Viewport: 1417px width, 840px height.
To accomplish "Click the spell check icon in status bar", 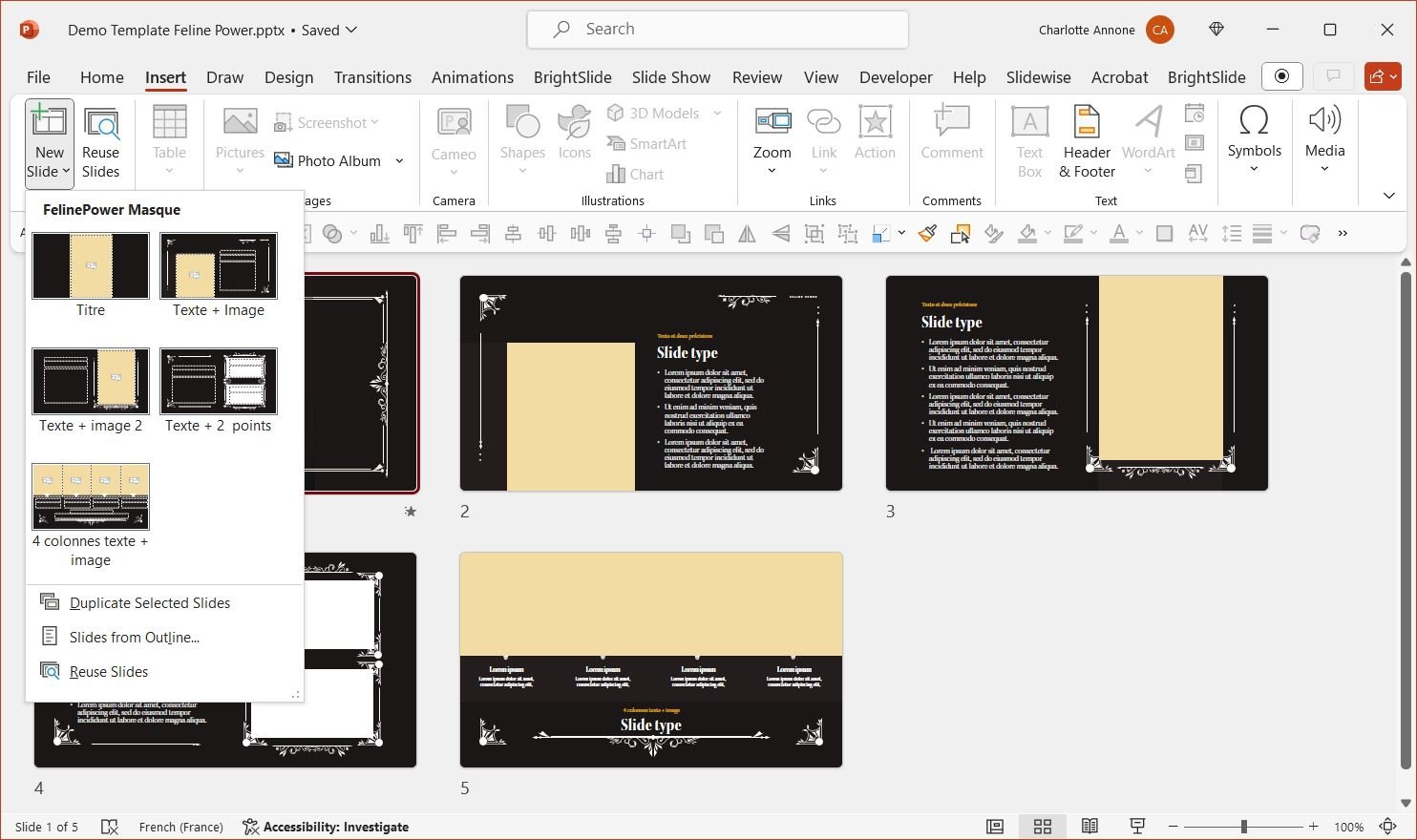I will click(110, 827).
